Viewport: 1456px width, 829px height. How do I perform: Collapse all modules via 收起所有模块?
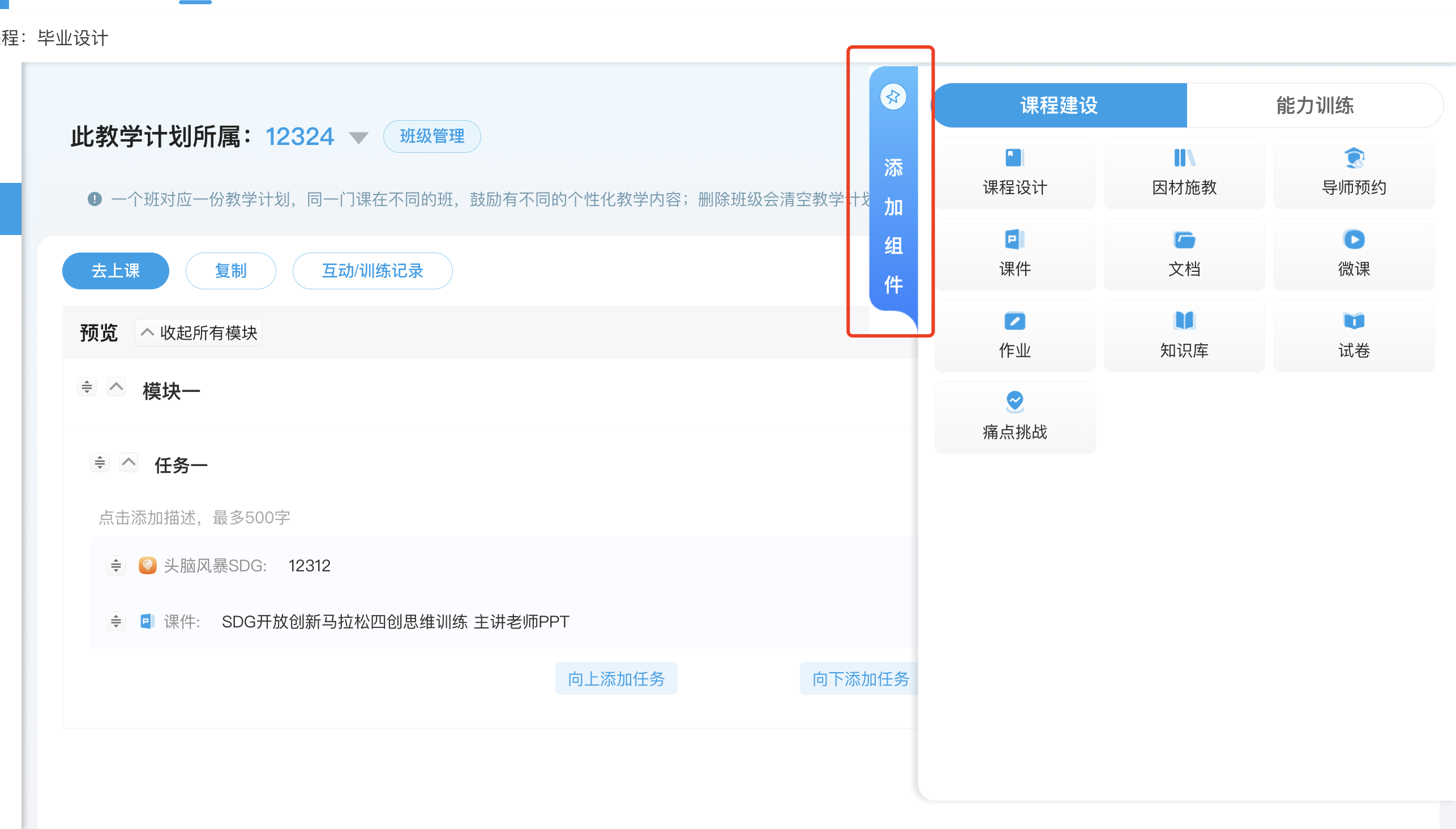[198, 332]
